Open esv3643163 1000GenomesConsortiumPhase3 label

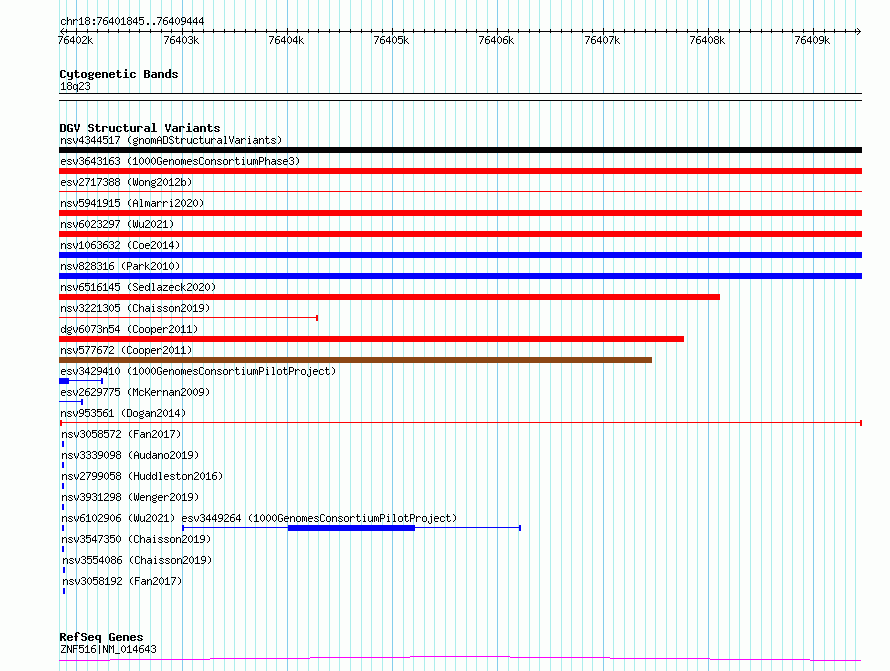pyautogui.click(x=180, y=161)
